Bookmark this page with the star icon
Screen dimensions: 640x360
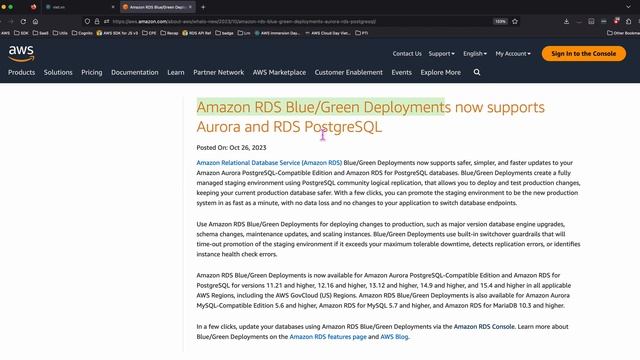click(x=515, y=21)
